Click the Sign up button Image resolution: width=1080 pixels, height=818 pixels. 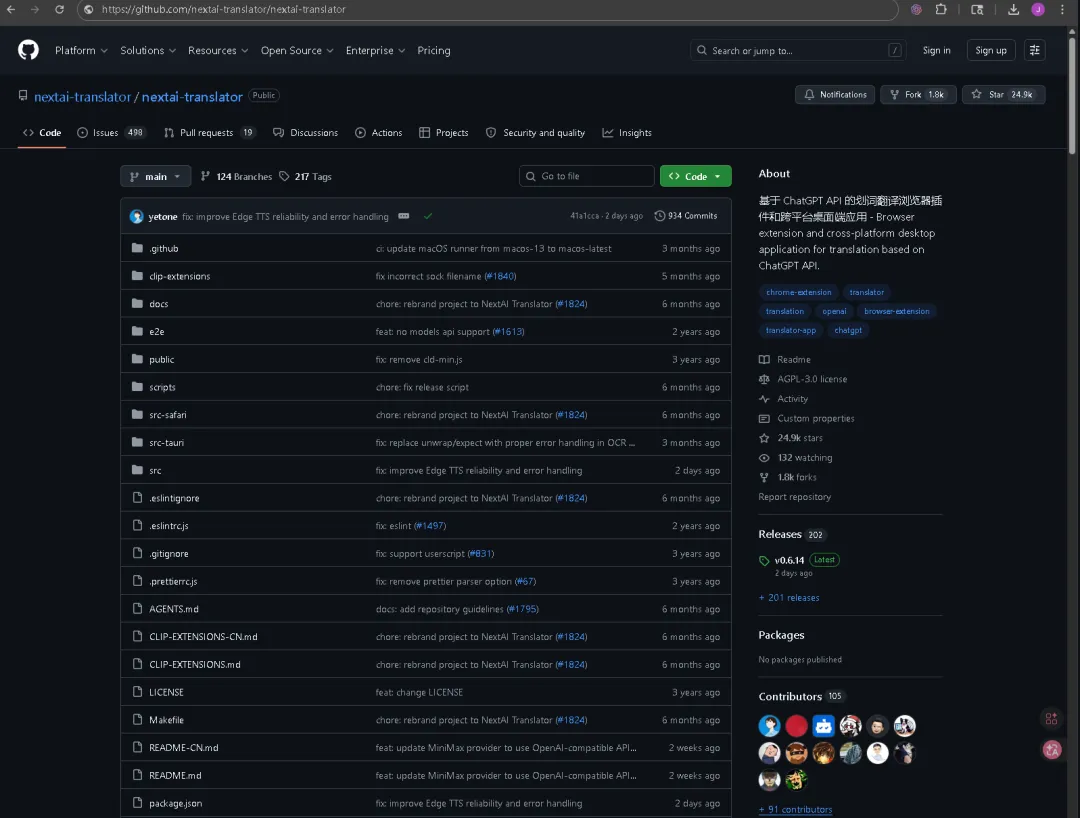[x=990, y=50]
